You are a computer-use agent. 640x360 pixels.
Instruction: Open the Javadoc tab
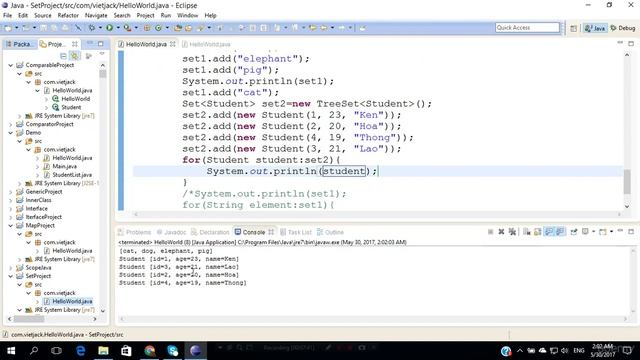tap(172, 232)
